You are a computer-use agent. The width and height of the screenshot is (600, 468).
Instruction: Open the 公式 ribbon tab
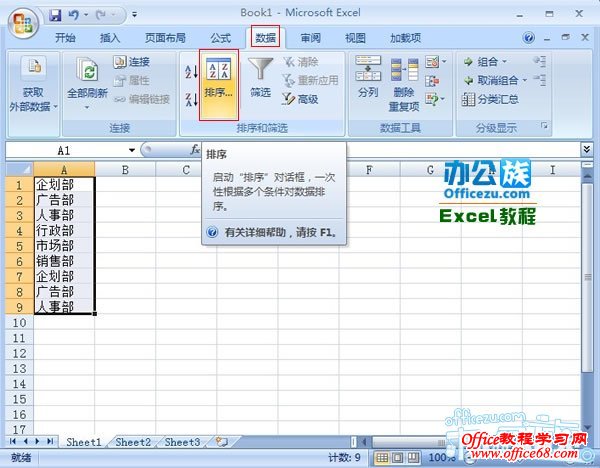click(x=221, y=38)
